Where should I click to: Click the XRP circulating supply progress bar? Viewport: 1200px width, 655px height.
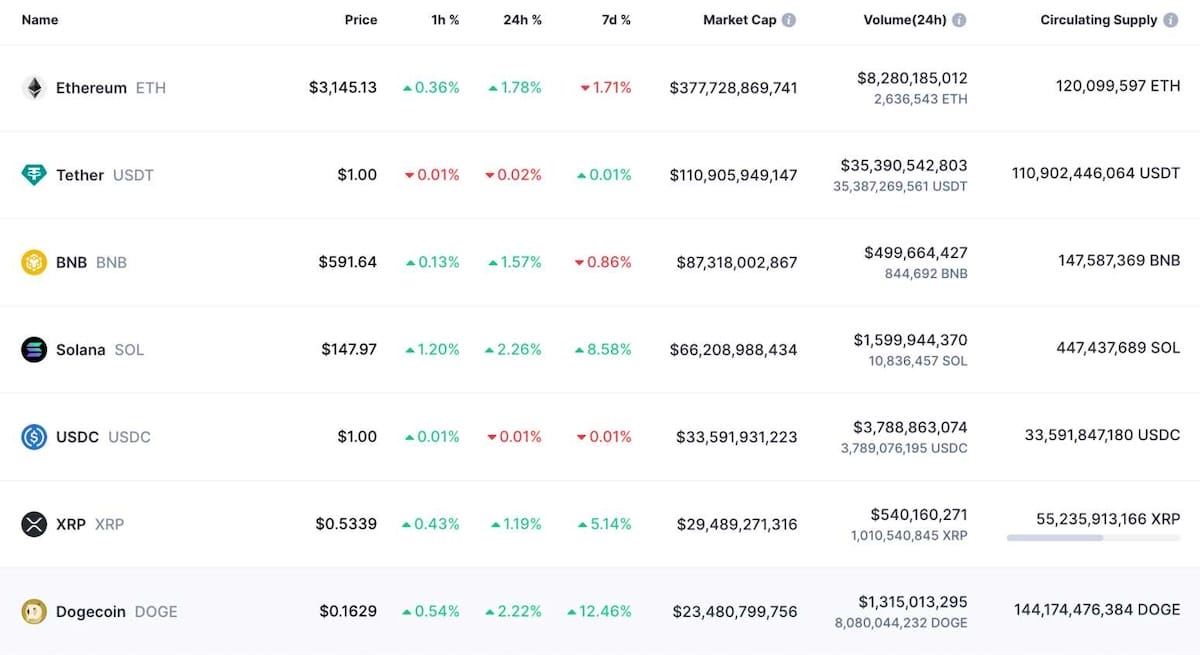pyautogui.click(x=1093, y=538)
